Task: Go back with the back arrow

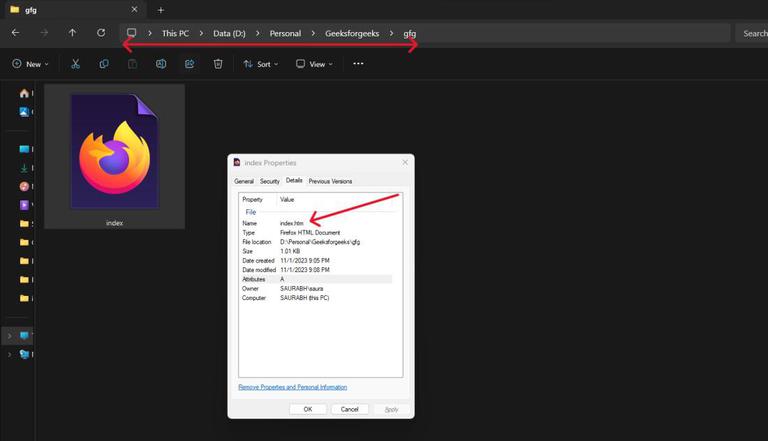Action: tap(16, 33)
